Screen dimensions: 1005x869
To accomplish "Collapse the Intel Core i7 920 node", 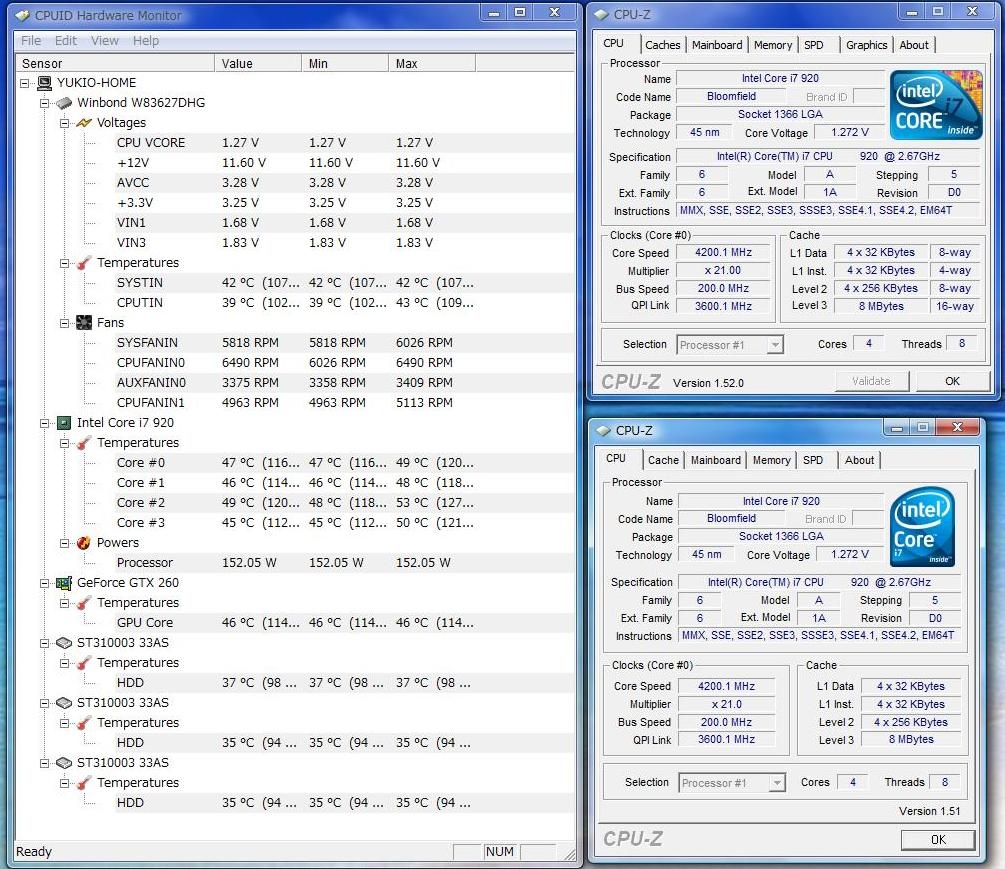I will (x=44, y=423).
